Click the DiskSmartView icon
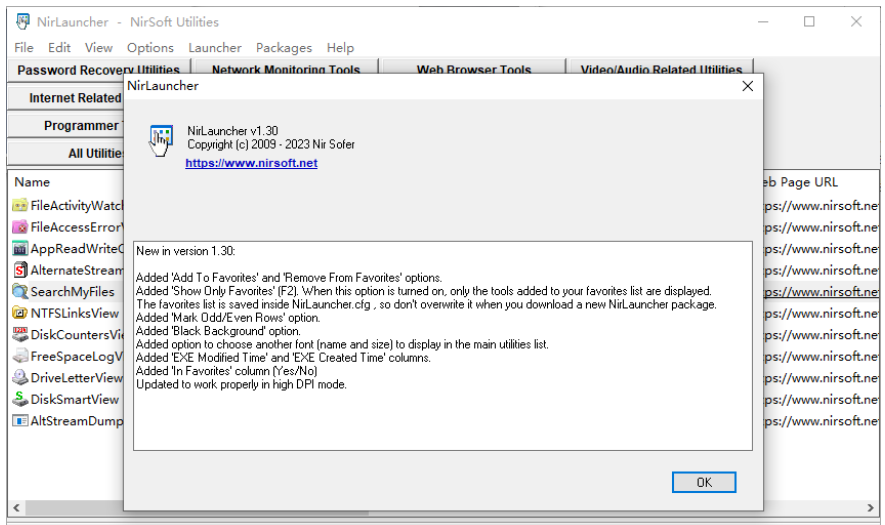This screenshot has width=885, height=525. (20, 399)
